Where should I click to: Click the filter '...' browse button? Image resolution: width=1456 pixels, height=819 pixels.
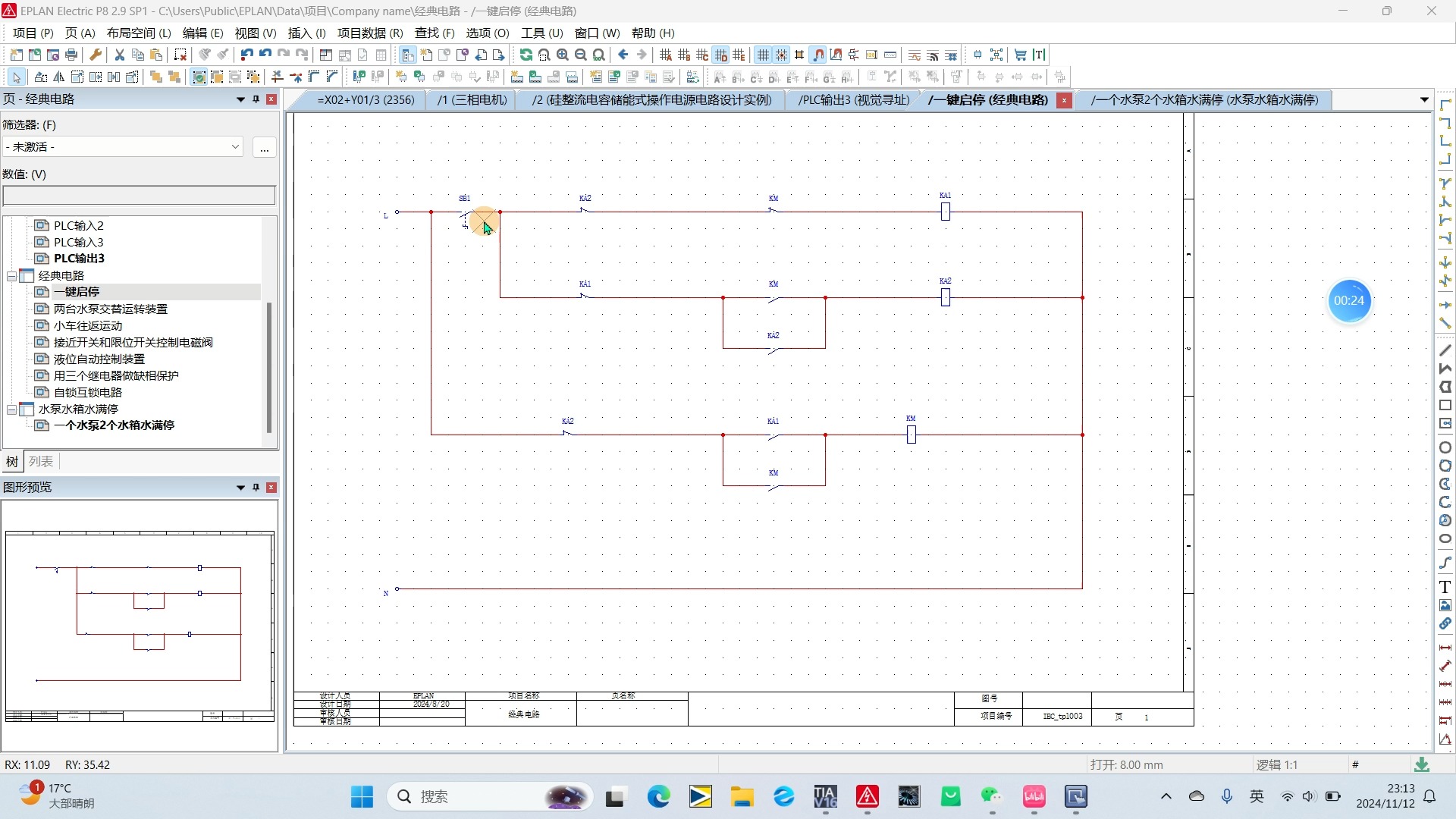(264, 147)
